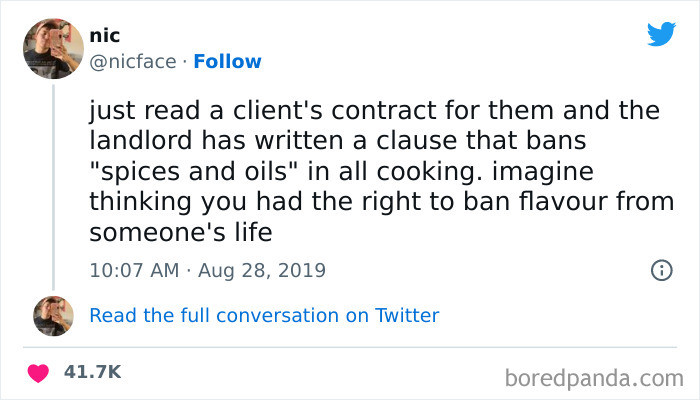
Task: Open the @nicface handle
Action: pos(135,61)
